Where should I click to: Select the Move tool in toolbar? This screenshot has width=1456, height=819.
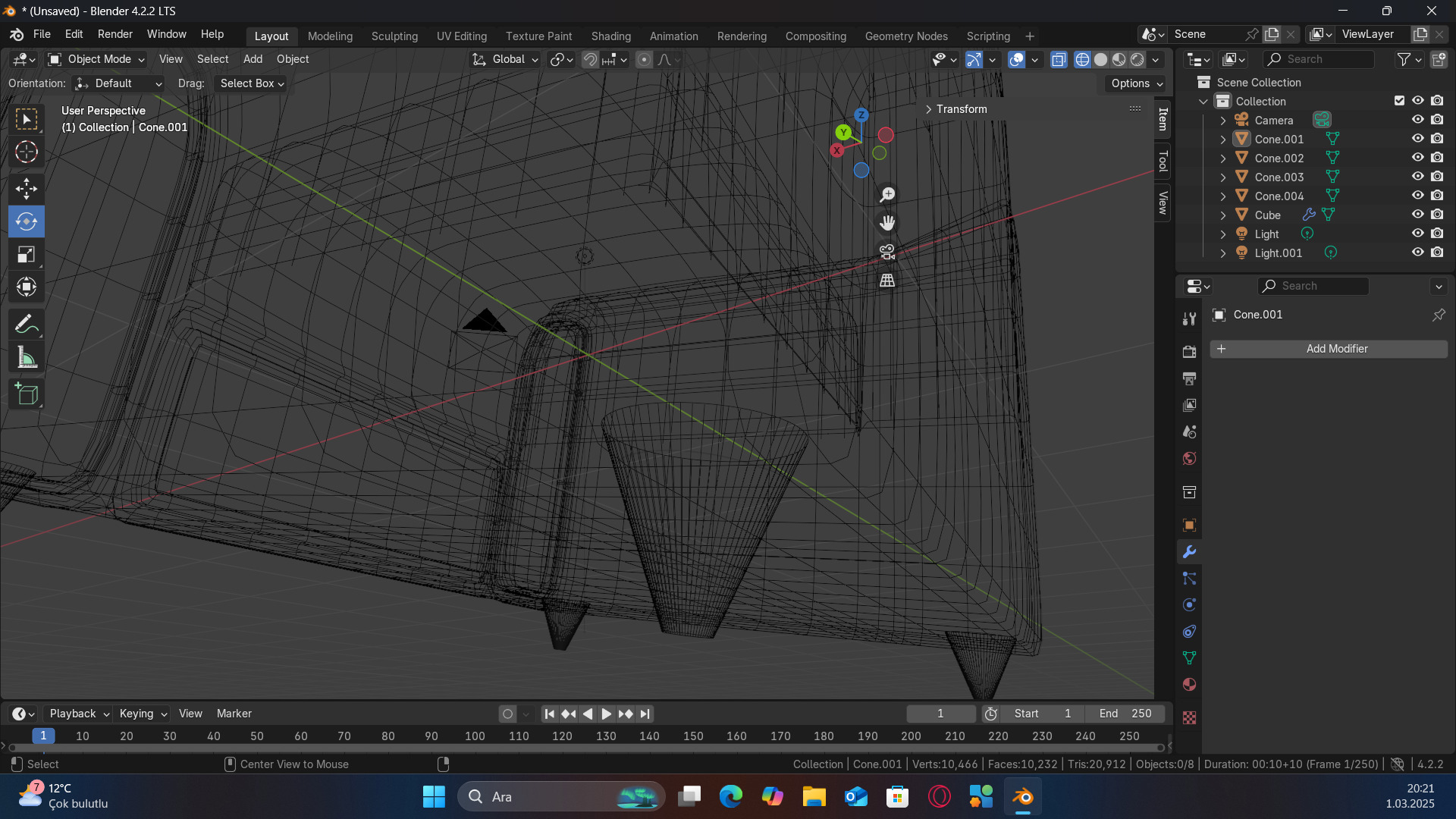pyautogui.click(x=27, y=188)
